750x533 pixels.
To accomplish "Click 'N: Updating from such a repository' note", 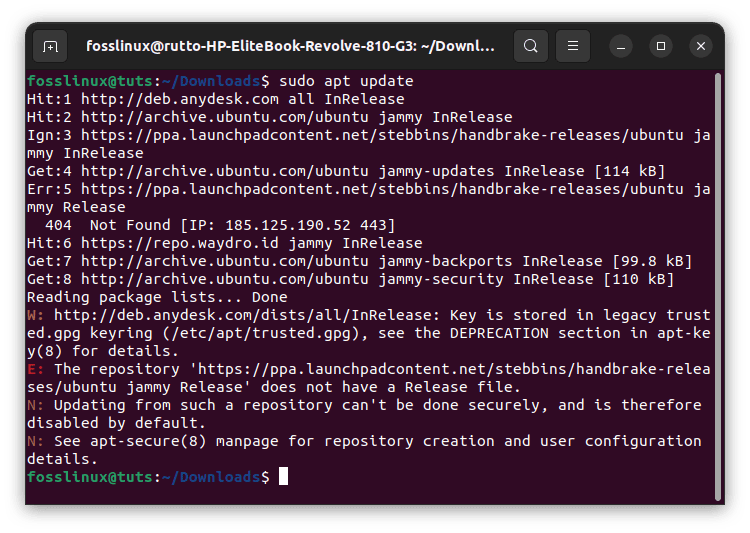I will 364,414.
